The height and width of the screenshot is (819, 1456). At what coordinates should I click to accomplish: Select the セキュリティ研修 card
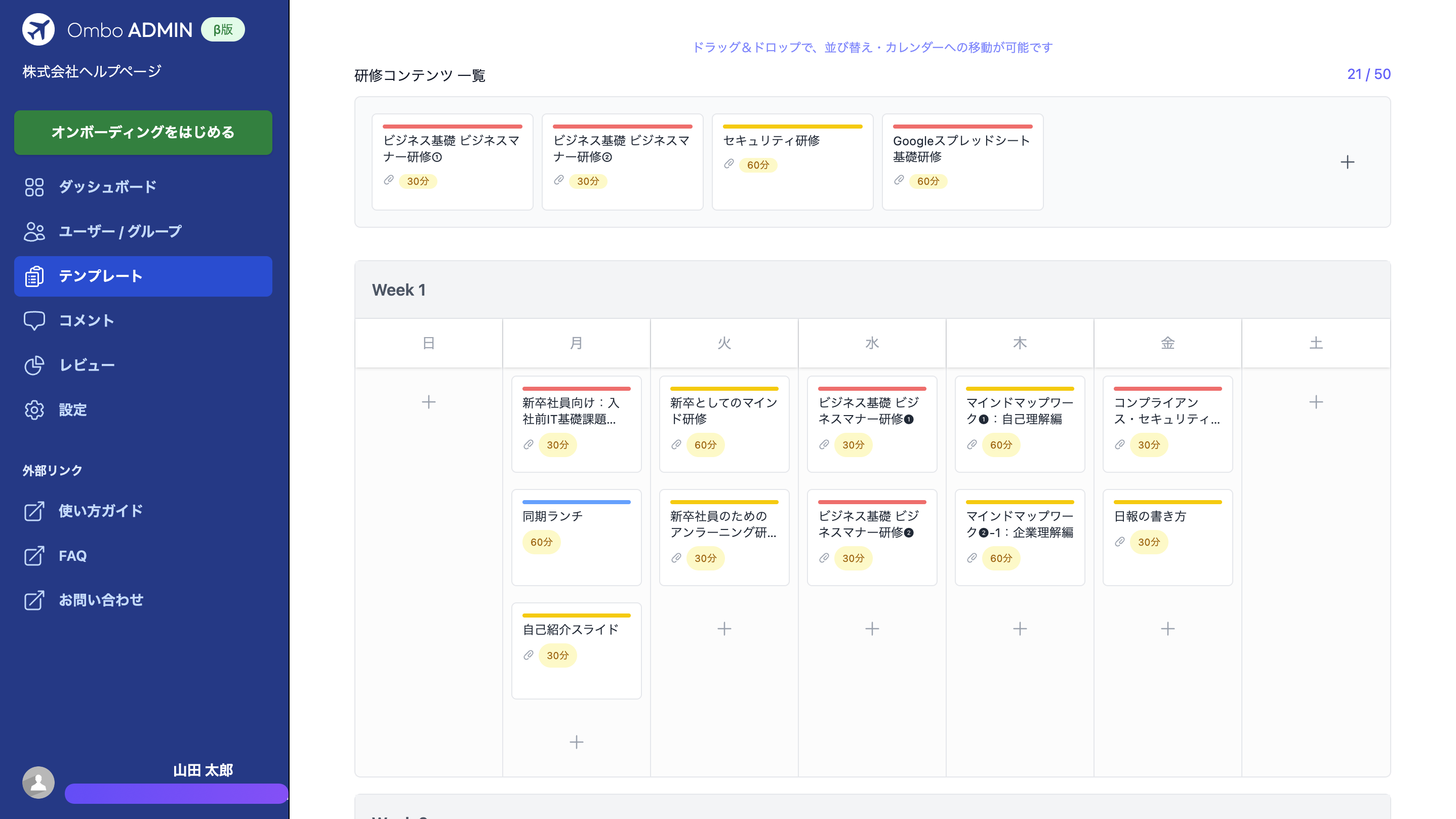point(792,161)
